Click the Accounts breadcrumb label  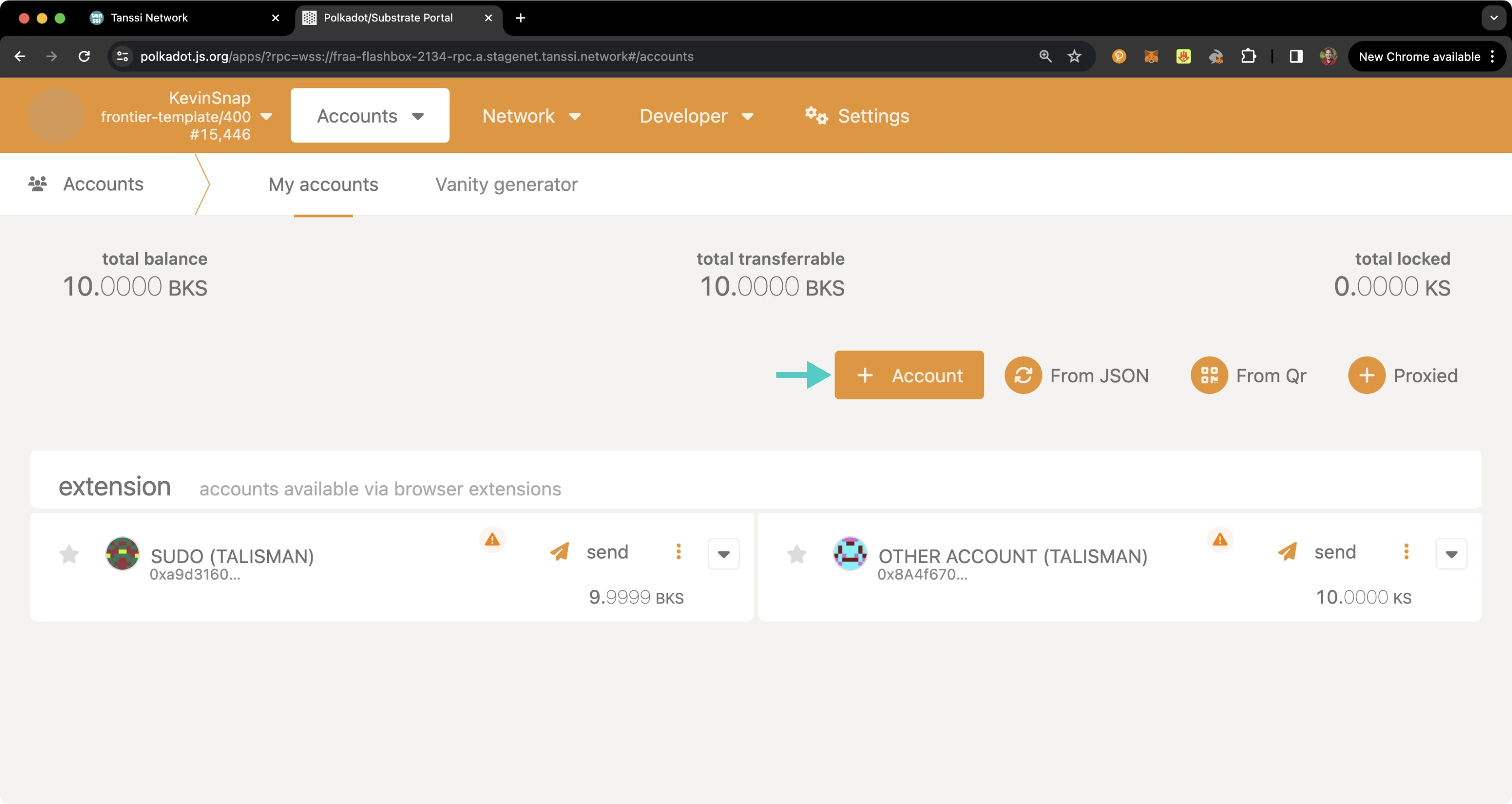click(x=104, y=184)
